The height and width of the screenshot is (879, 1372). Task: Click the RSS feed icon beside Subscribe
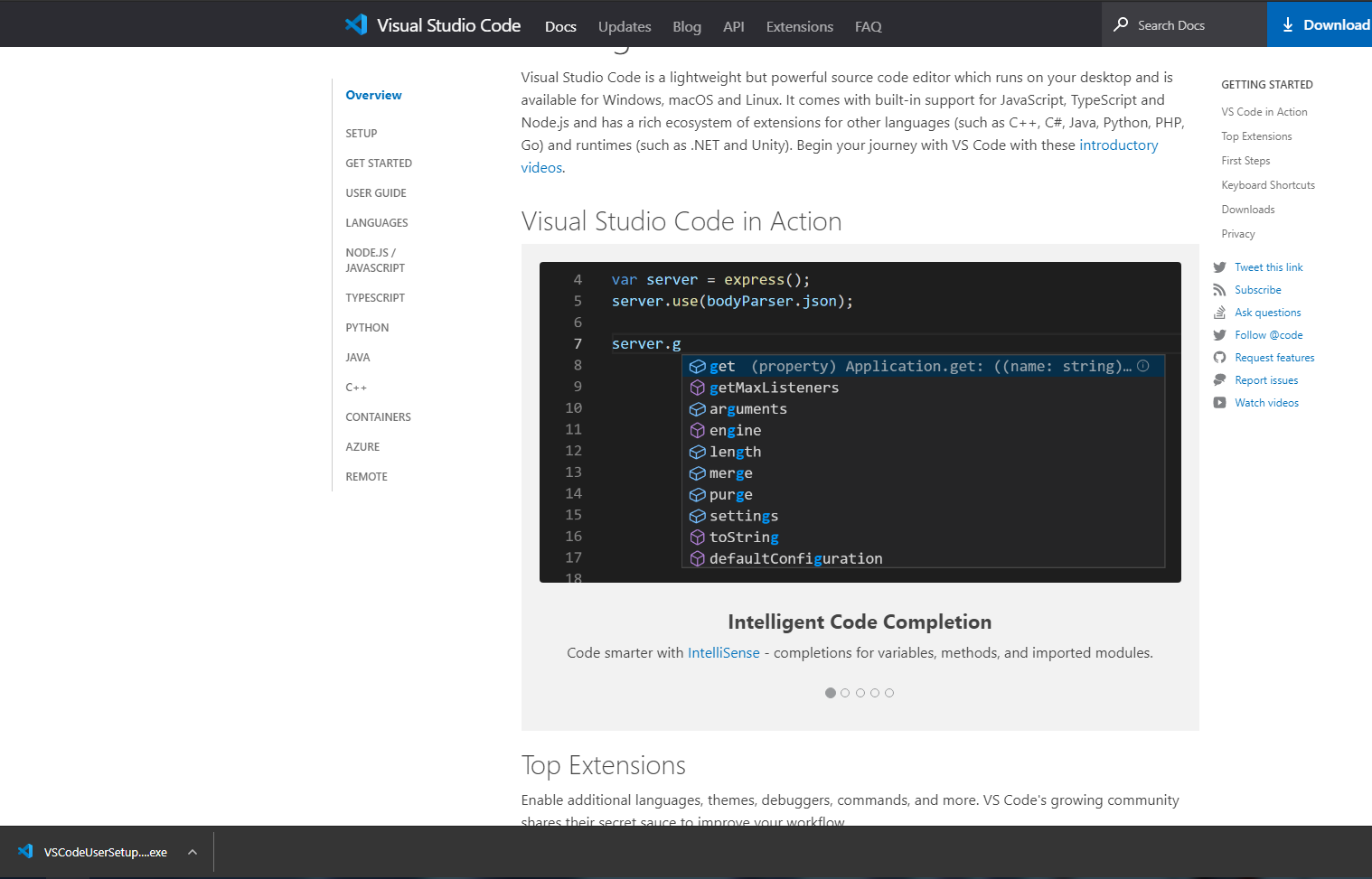point(1219,290)
